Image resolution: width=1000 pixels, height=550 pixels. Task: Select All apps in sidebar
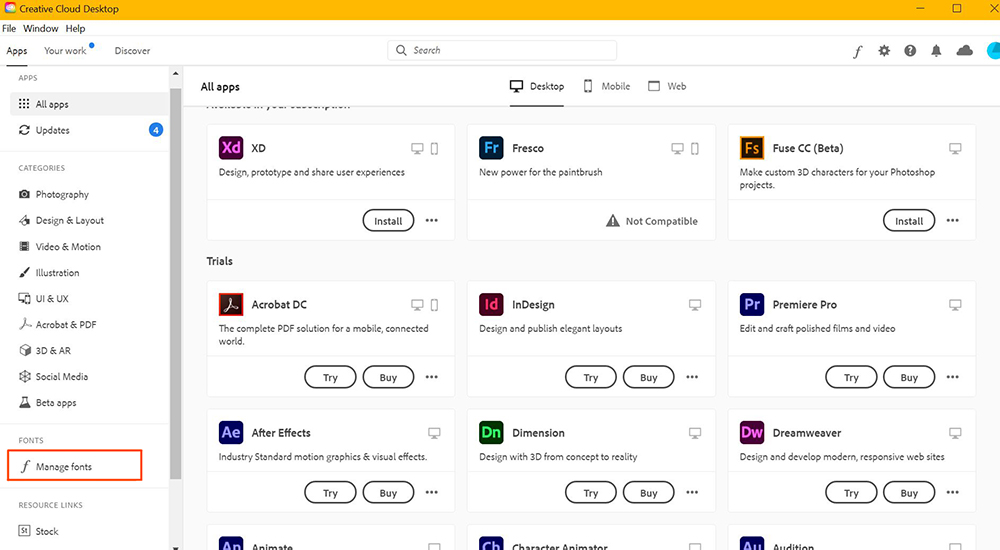coord(89,104)
